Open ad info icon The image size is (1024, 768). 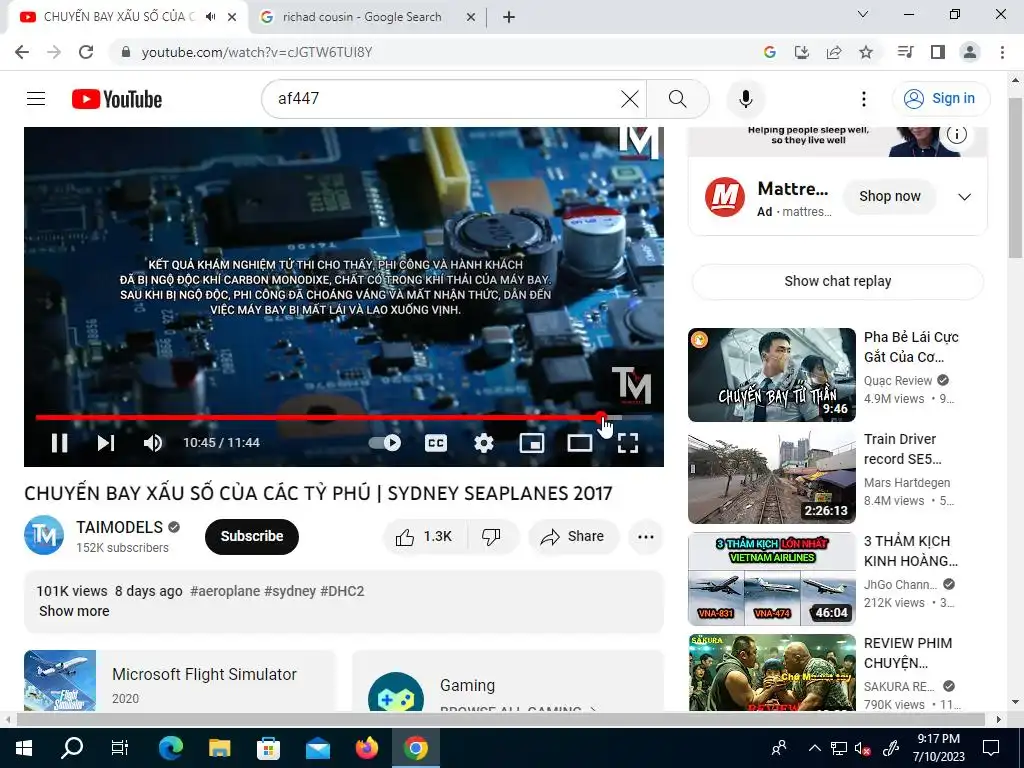[957, 135]
